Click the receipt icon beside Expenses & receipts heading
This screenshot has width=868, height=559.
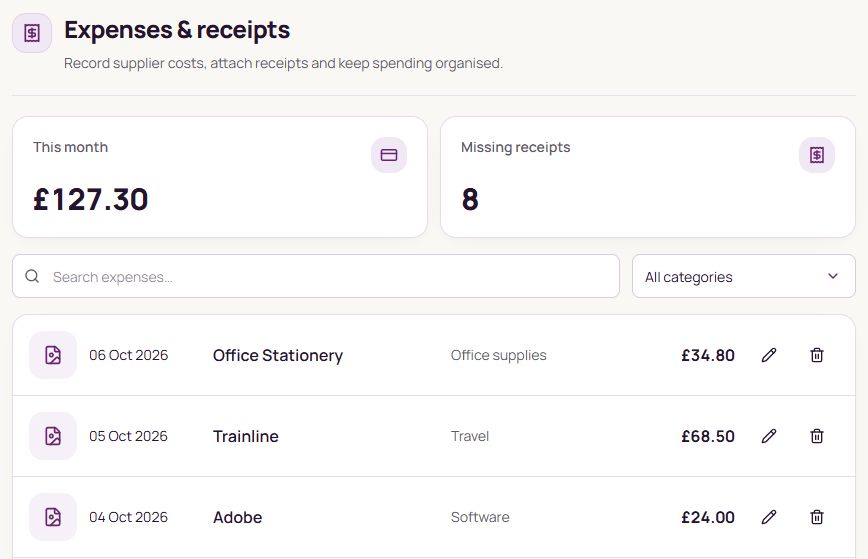click(32, 33)
